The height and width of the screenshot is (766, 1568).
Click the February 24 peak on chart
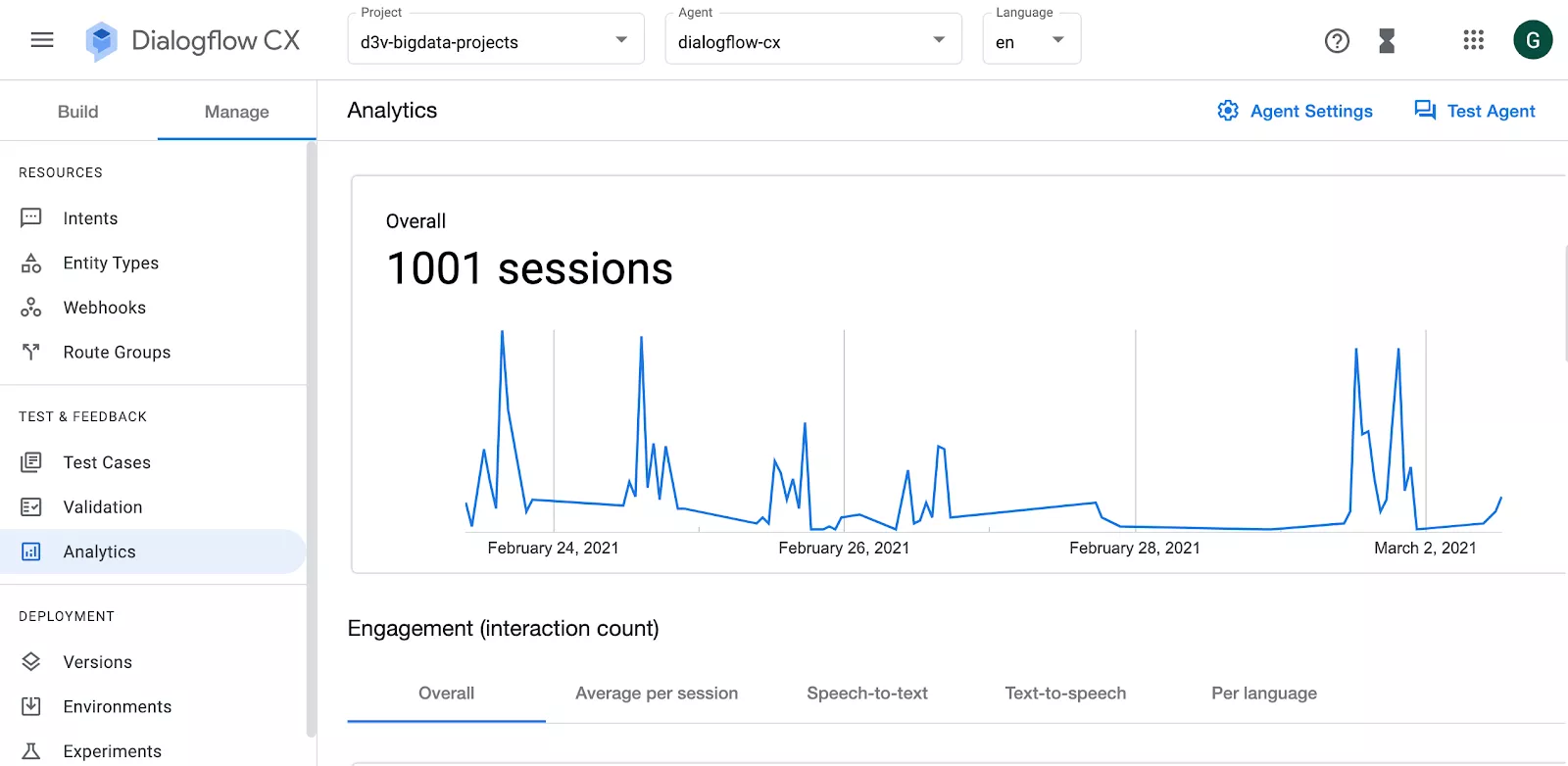503,332
